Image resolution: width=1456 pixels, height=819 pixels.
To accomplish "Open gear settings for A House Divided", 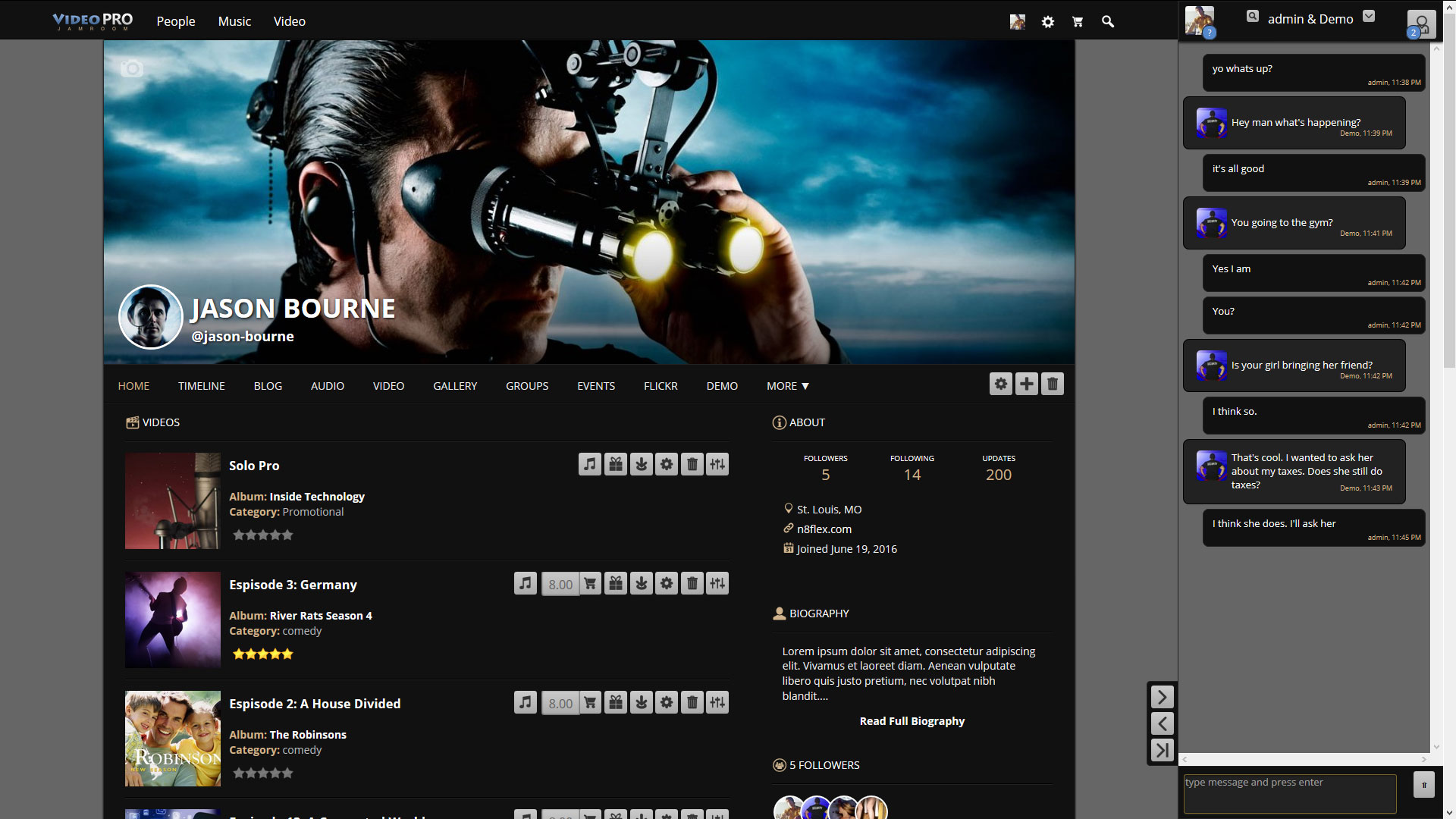I will 667,702.
